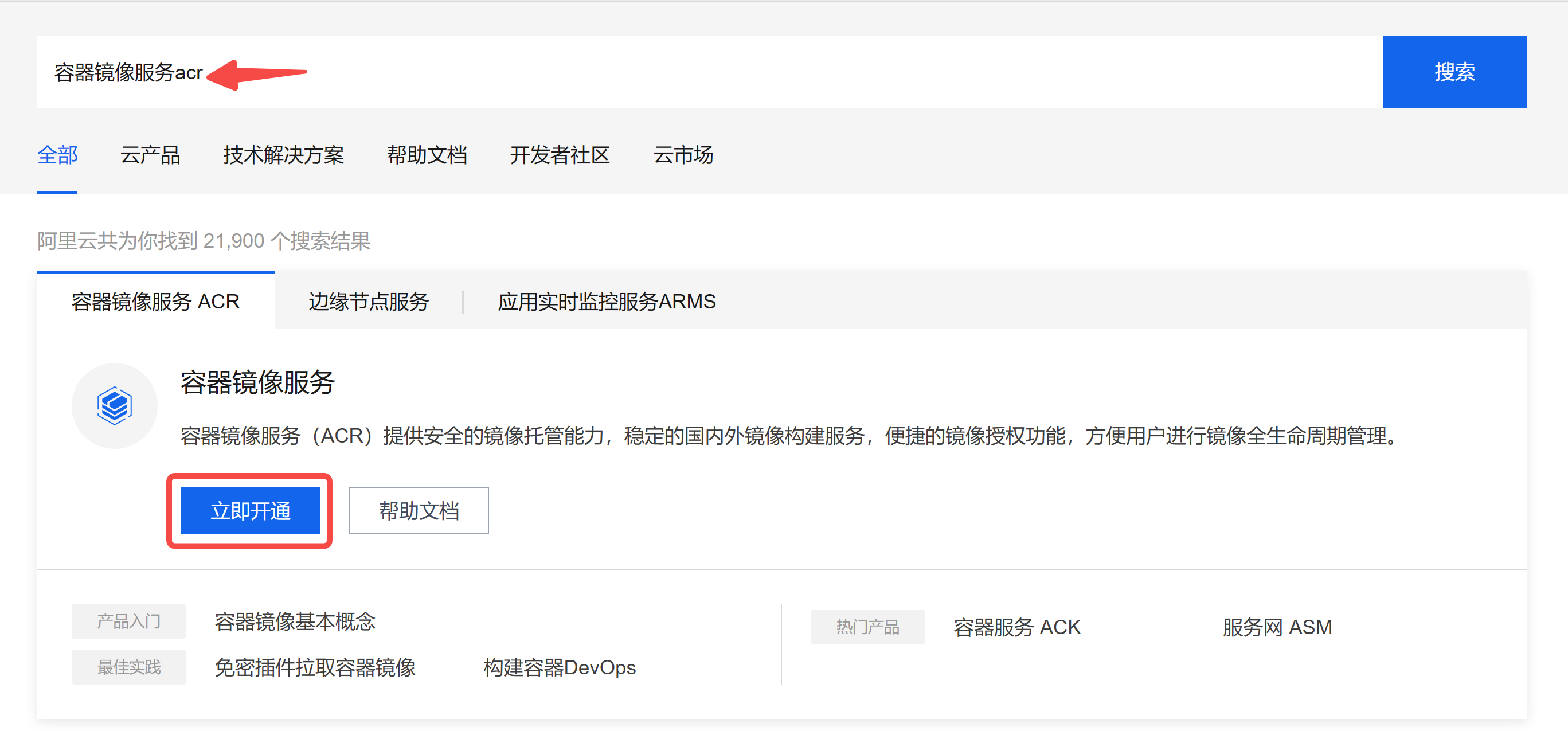This screenshot has width=1568, height=731.
Task: Switch to the 云产品 tab
Action: (150, 155)
